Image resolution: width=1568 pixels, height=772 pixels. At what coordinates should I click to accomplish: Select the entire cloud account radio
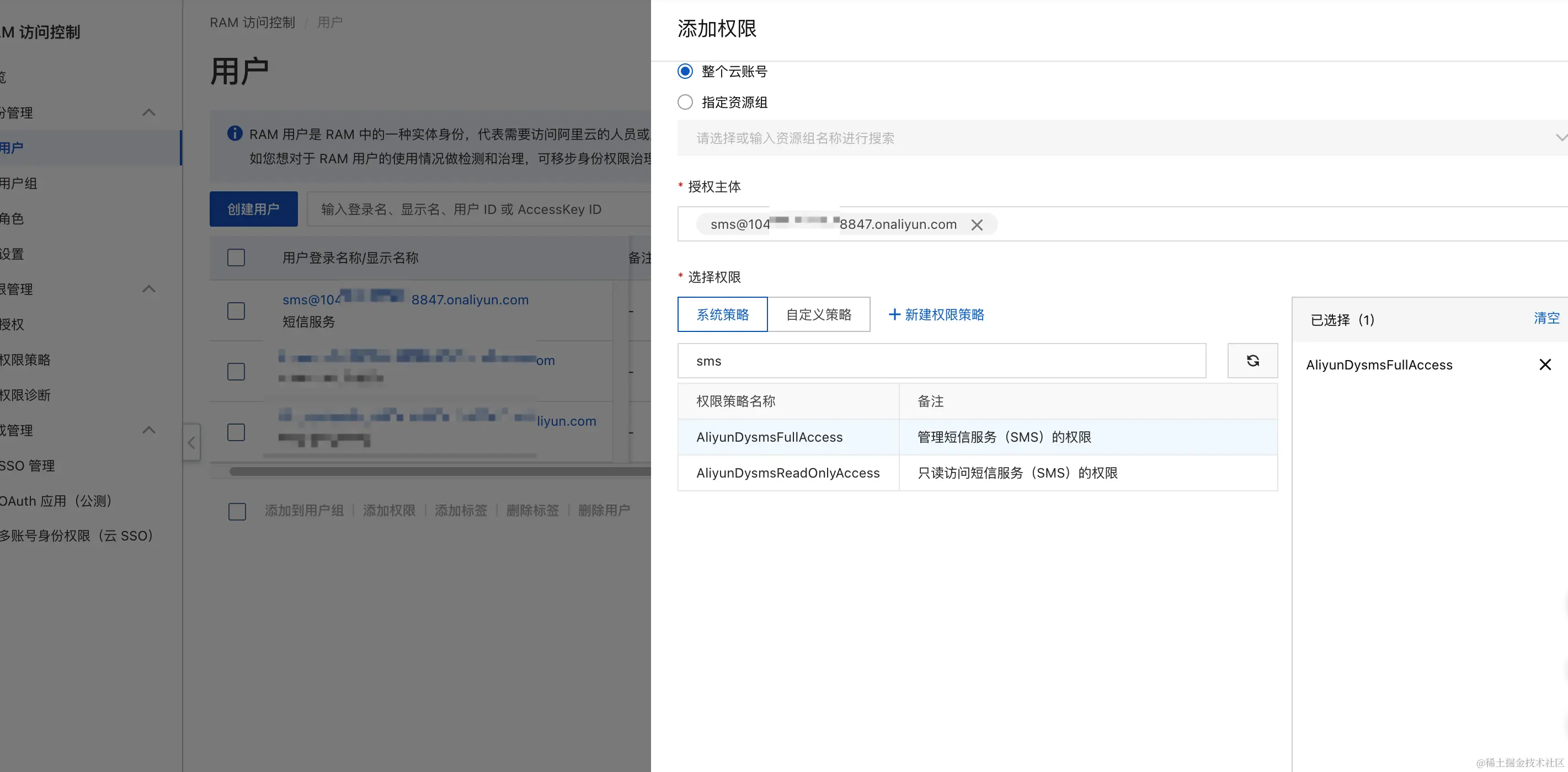click(x=685, y=71)
